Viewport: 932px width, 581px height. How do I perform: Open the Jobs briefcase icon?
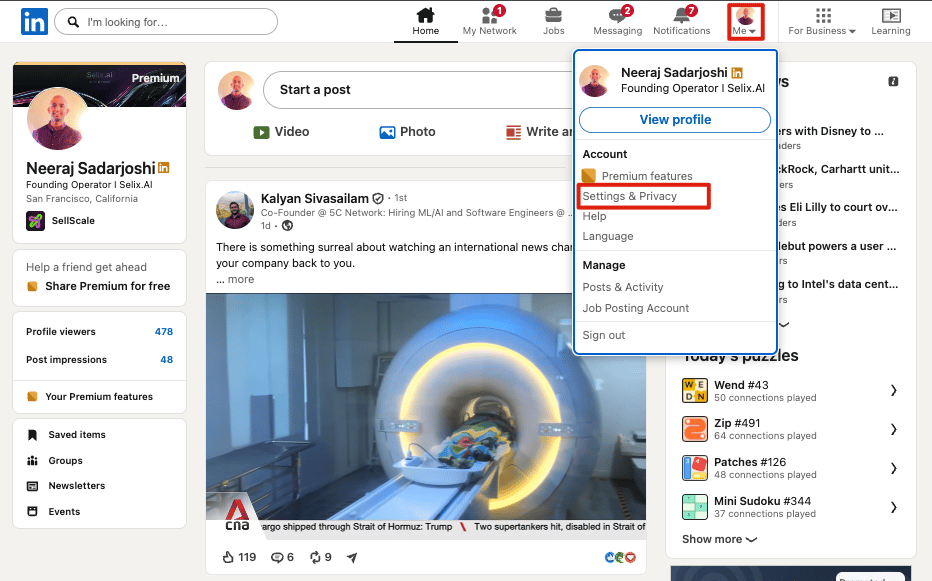[x=553, y=15]
